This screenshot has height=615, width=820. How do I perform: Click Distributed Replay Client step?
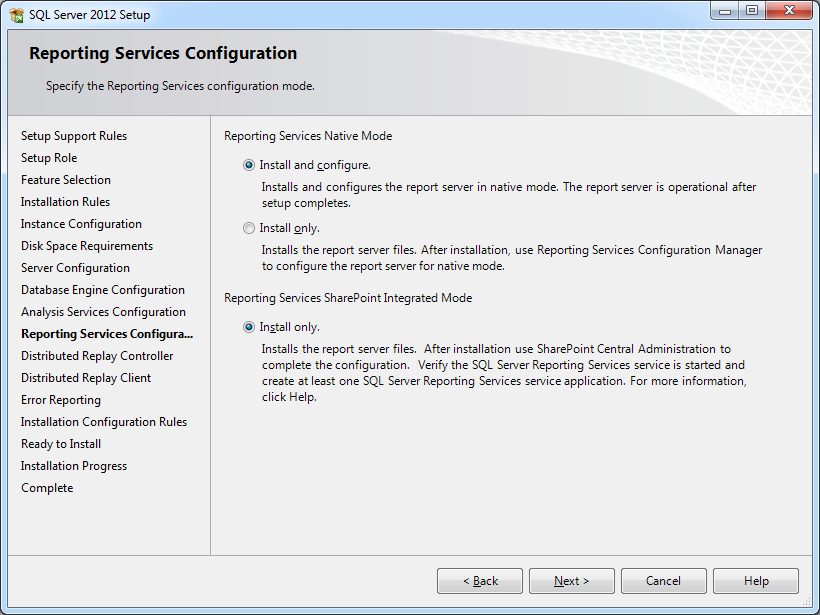coord(86,378)
